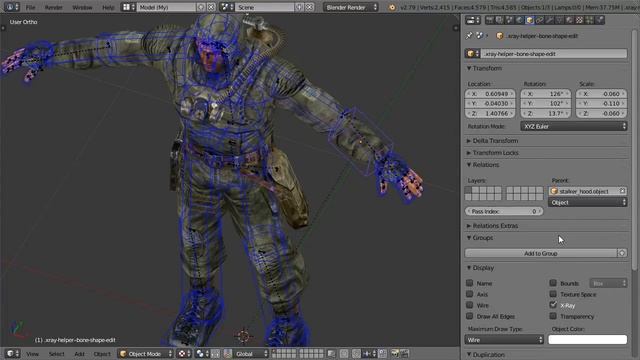Toggle first layer button in Relations
Viewport: 640px width, 360px height.
[x=468, y=190]
